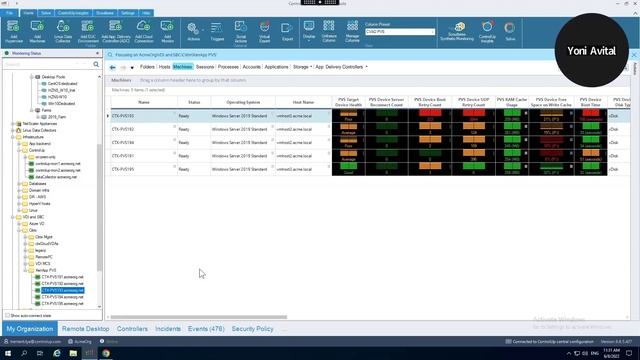Open Scoutbees Synthetic Monitoring
The height and width of the screenshot is (360, 640).
coord(457,31)
